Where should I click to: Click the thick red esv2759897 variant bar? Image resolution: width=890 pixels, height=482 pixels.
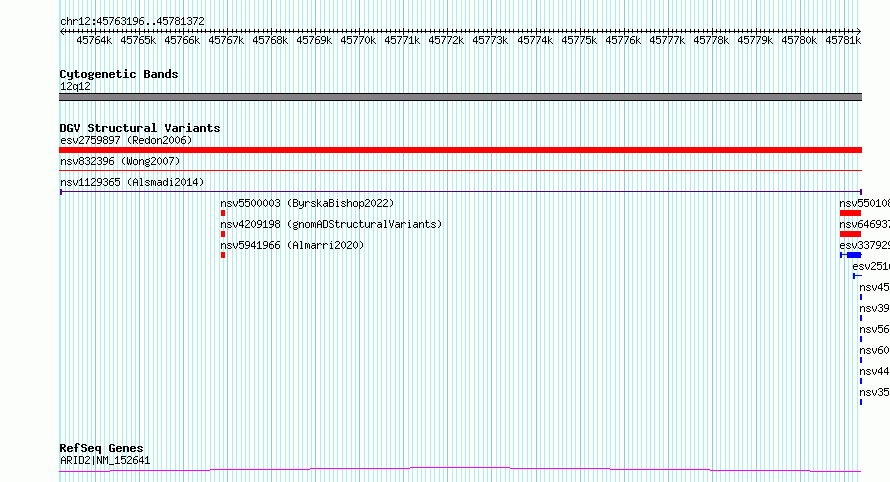[x=460, y=150]
